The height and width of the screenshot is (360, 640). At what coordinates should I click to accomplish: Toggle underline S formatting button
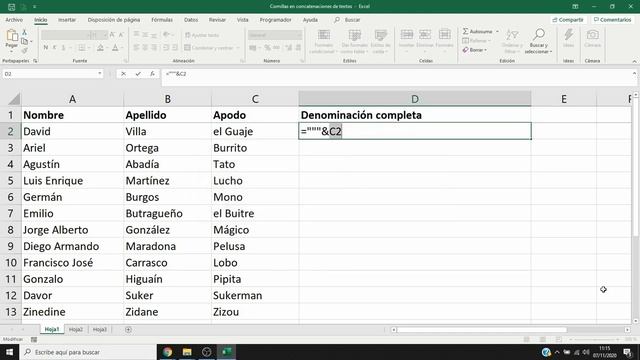click(x=64, y=48)
